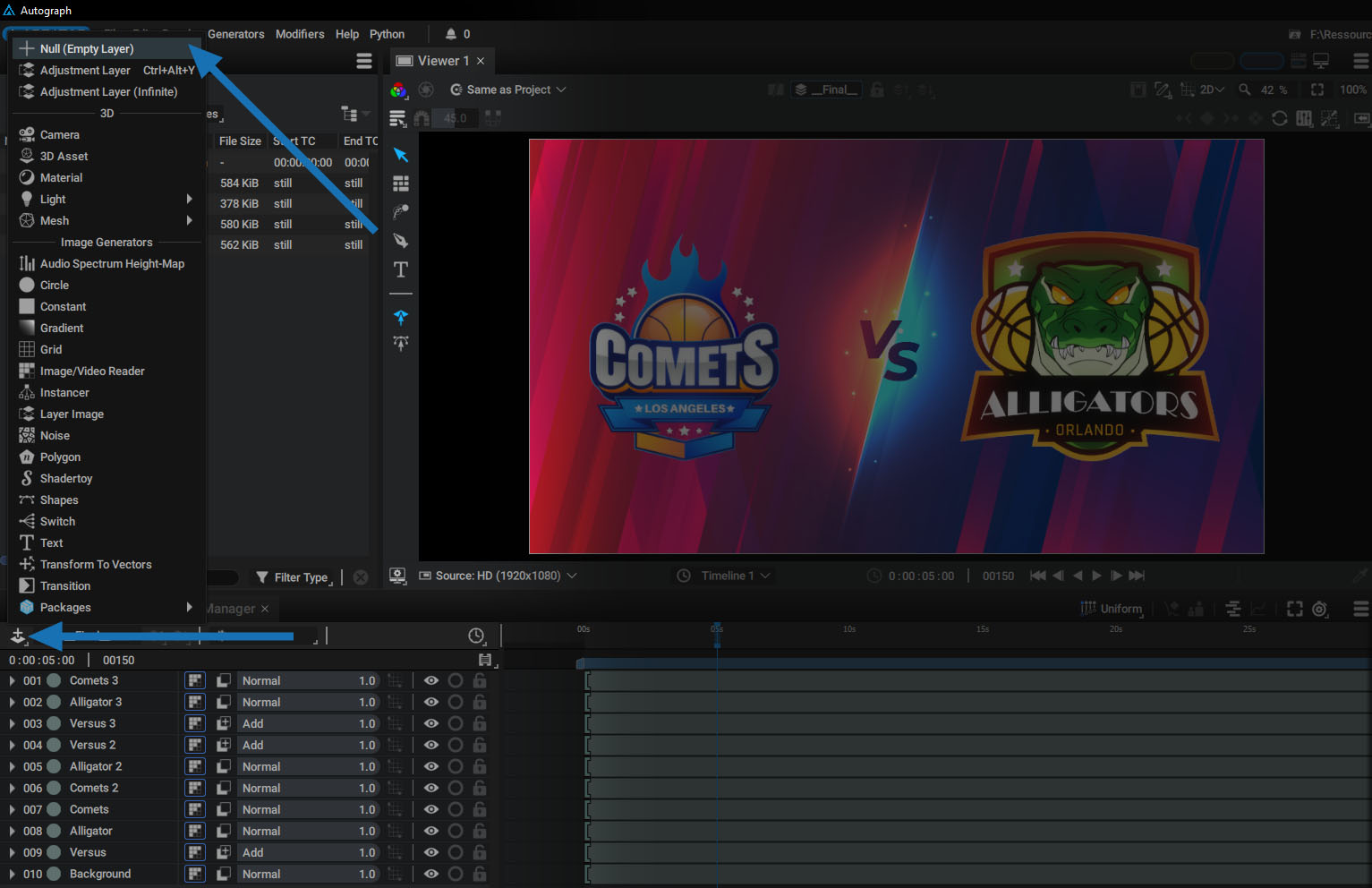Click the timeline clock icon
The height and width of the screenshot is (888, 1372).
pos(476,636)
